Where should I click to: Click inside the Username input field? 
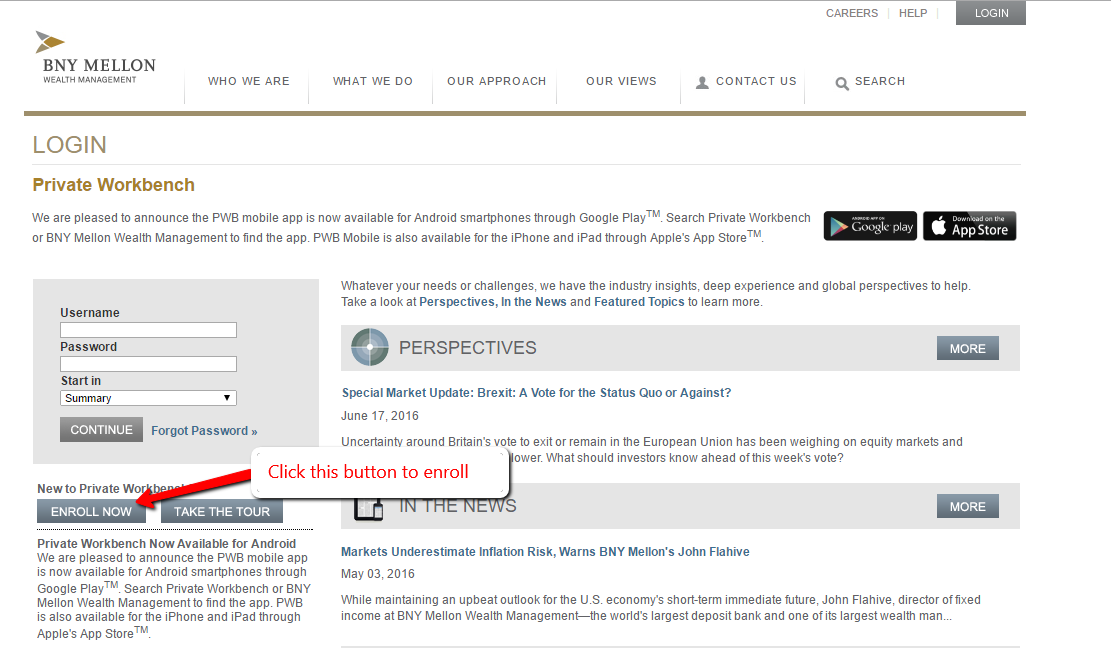click(x=147, y=329)
